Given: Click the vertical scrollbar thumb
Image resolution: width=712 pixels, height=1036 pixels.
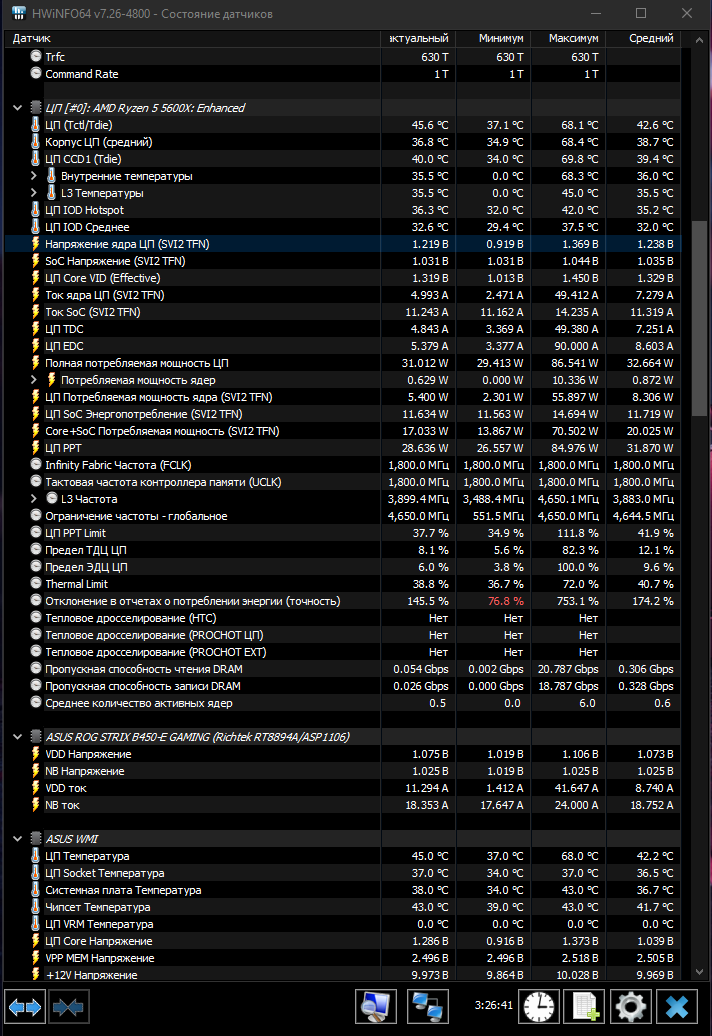Looking at the screenshot, I should 699,318.
